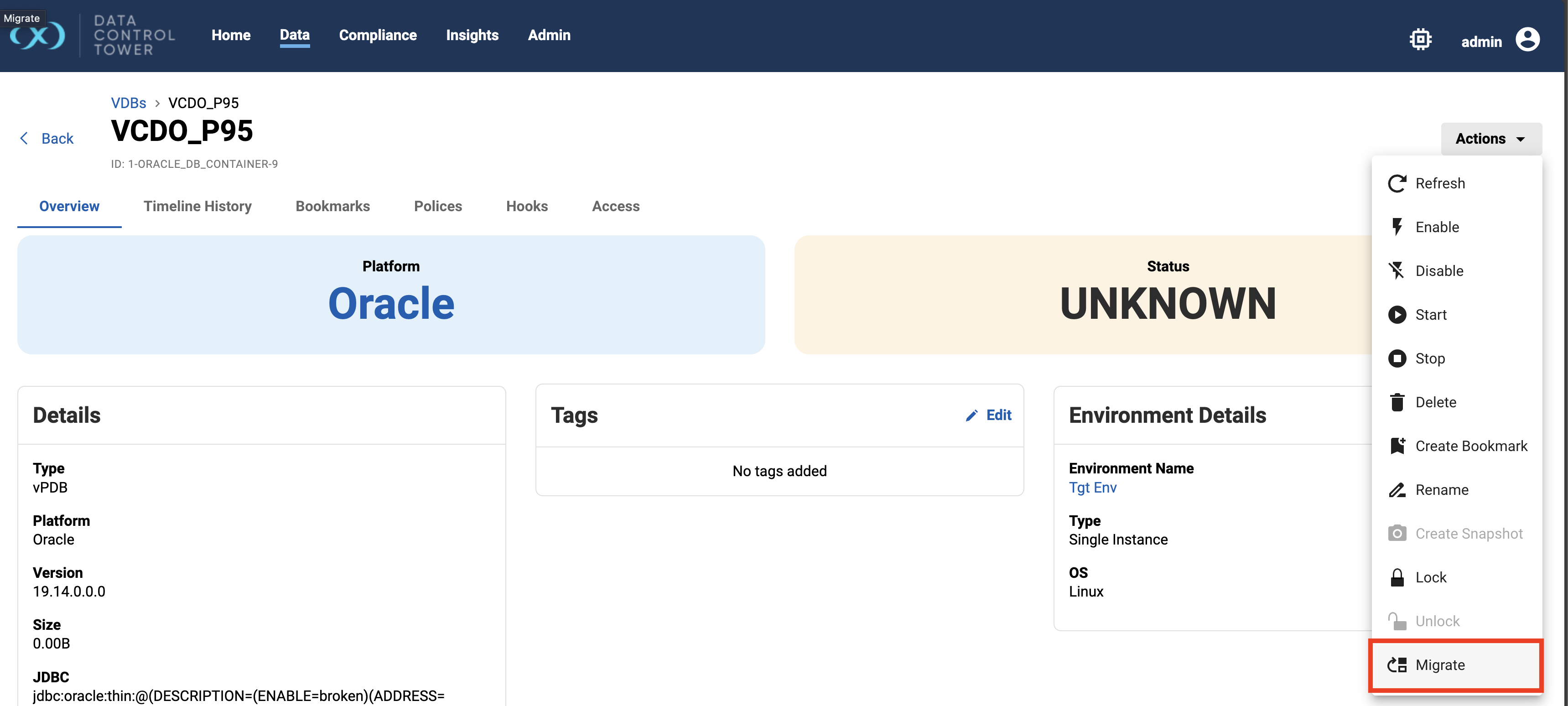Click the chip settings icon in header
The height and width of the screenshot is (706, 1568).
(1420, 40)
